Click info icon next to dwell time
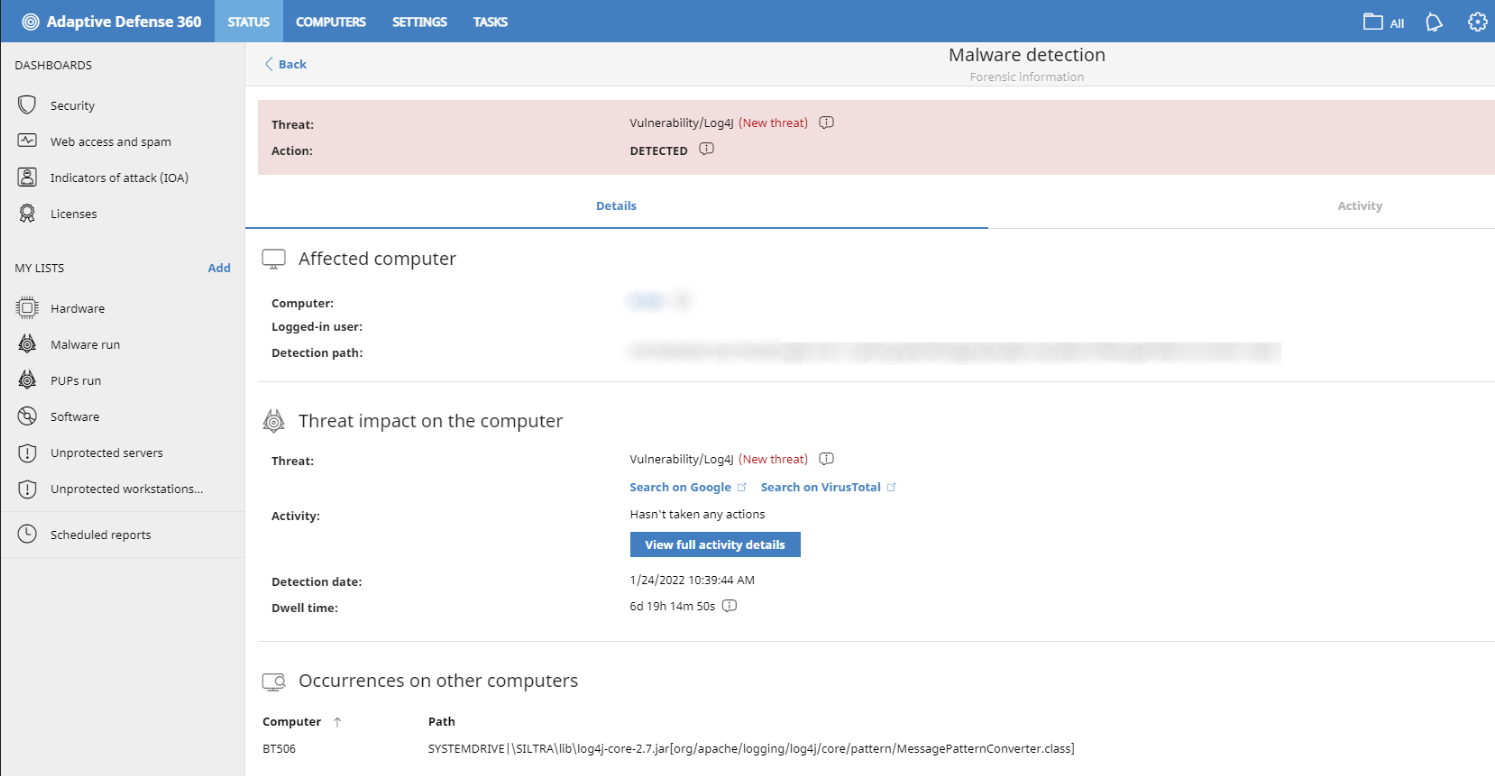The height and width of the screenshot is (776, 1495). tap(730, 605)
